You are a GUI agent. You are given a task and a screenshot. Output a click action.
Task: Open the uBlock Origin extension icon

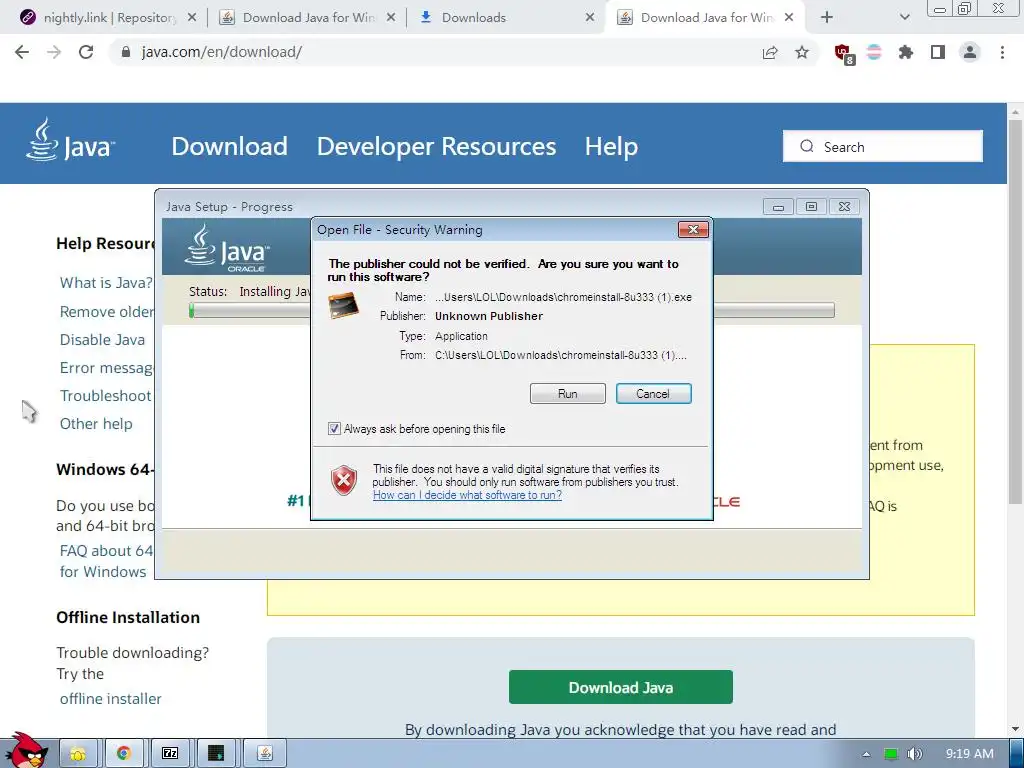pyautogui.click(x=843, y=54)
